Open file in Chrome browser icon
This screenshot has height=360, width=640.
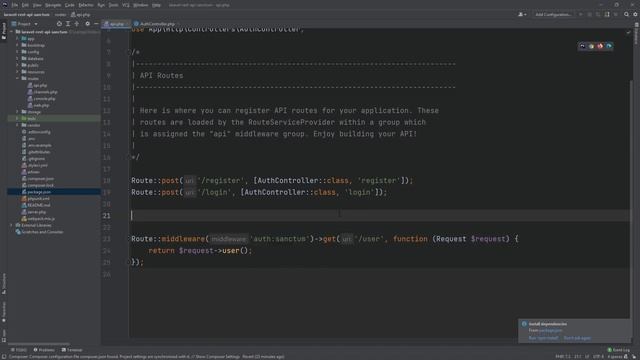(x=591, y=46)
